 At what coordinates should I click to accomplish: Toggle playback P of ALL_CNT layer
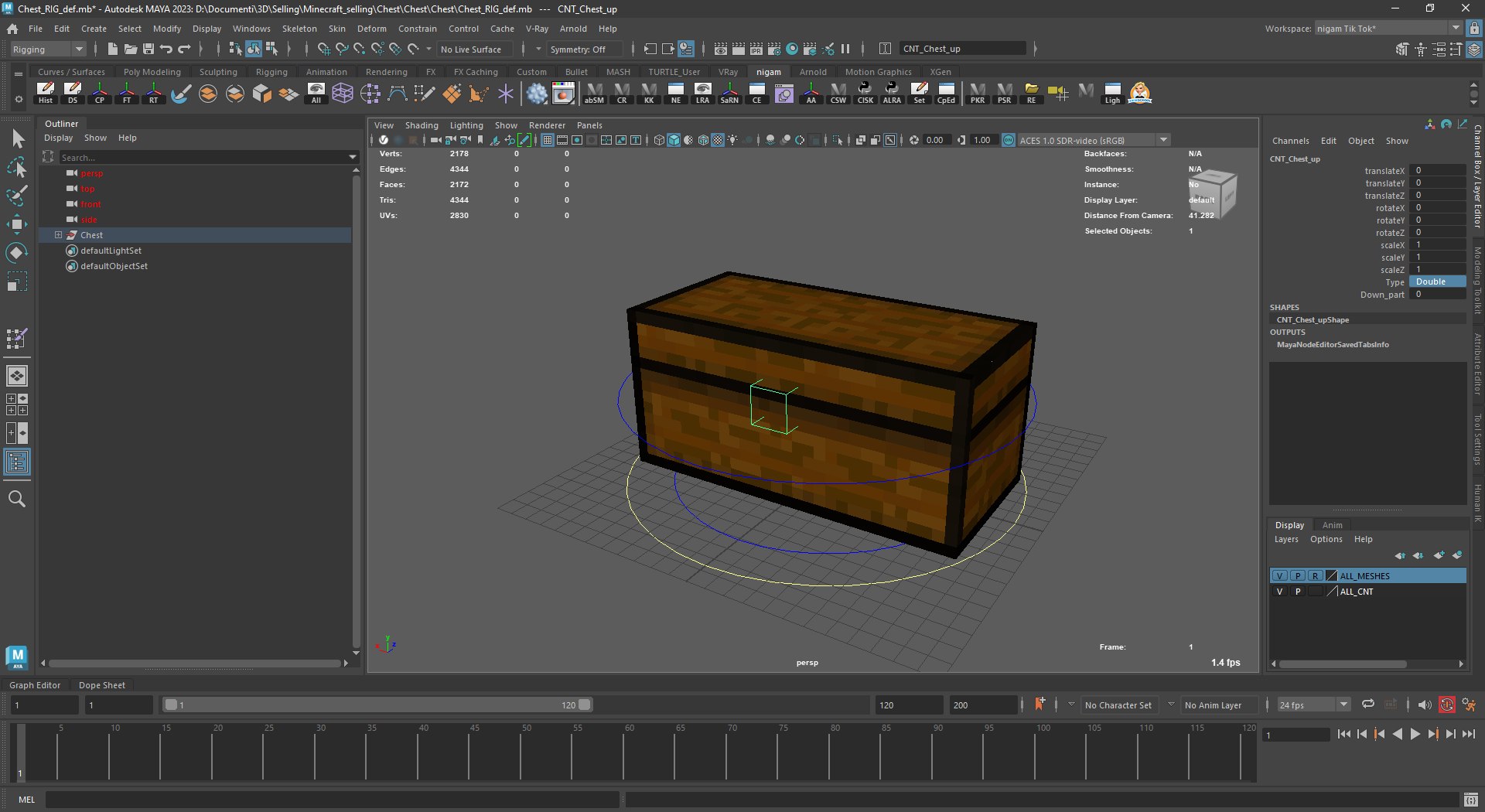pos(1298,592)
